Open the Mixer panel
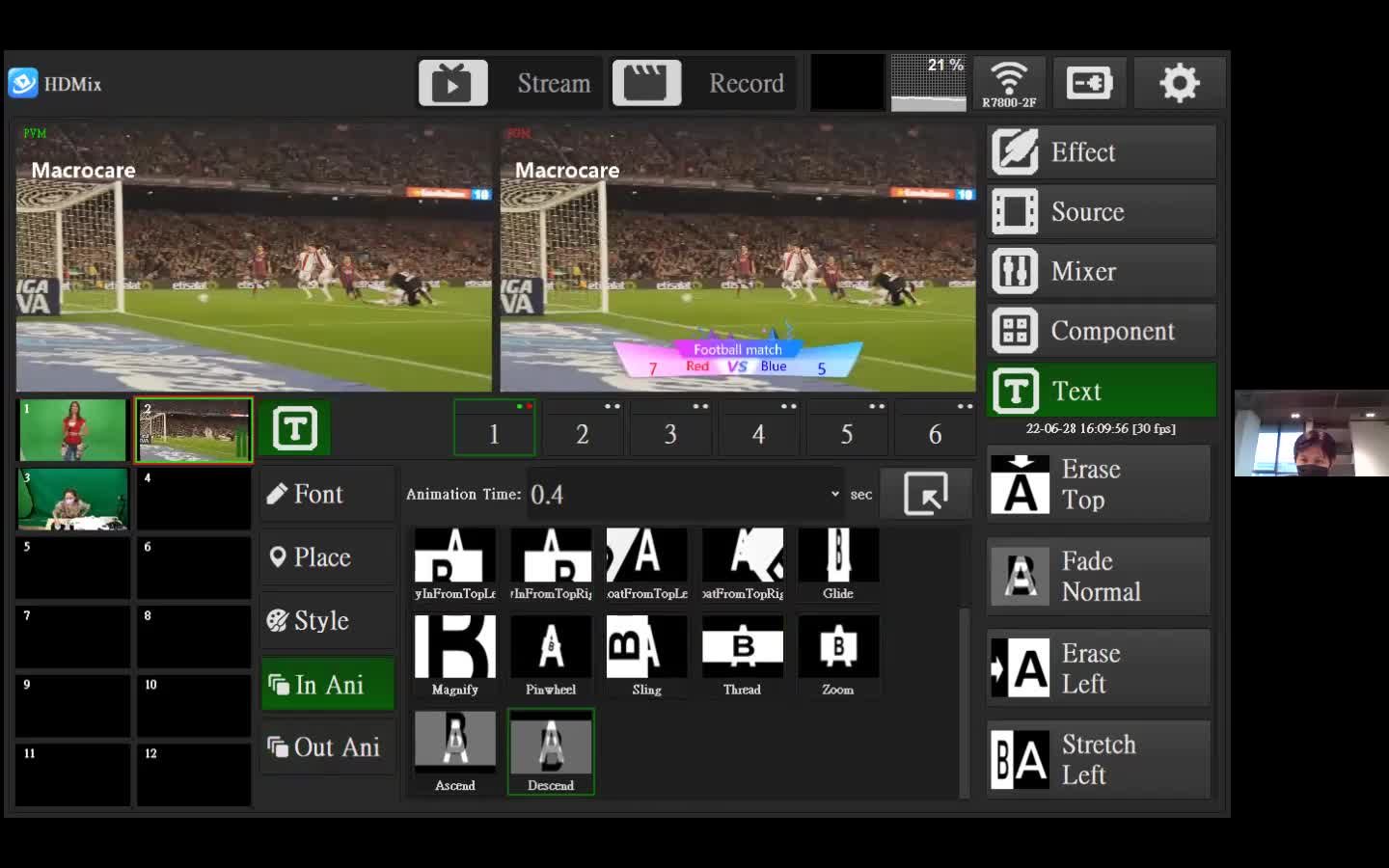This screenshot has height=868, width=1389. tap(1101, 271)
